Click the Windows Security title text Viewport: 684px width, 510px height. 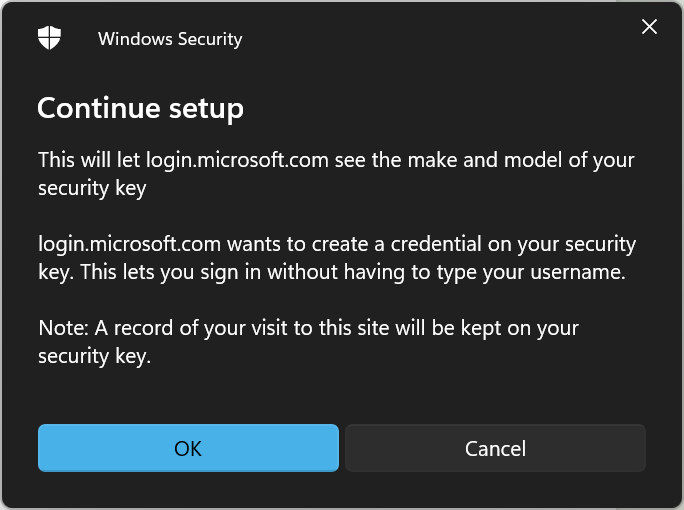click(x=170, y=39)
